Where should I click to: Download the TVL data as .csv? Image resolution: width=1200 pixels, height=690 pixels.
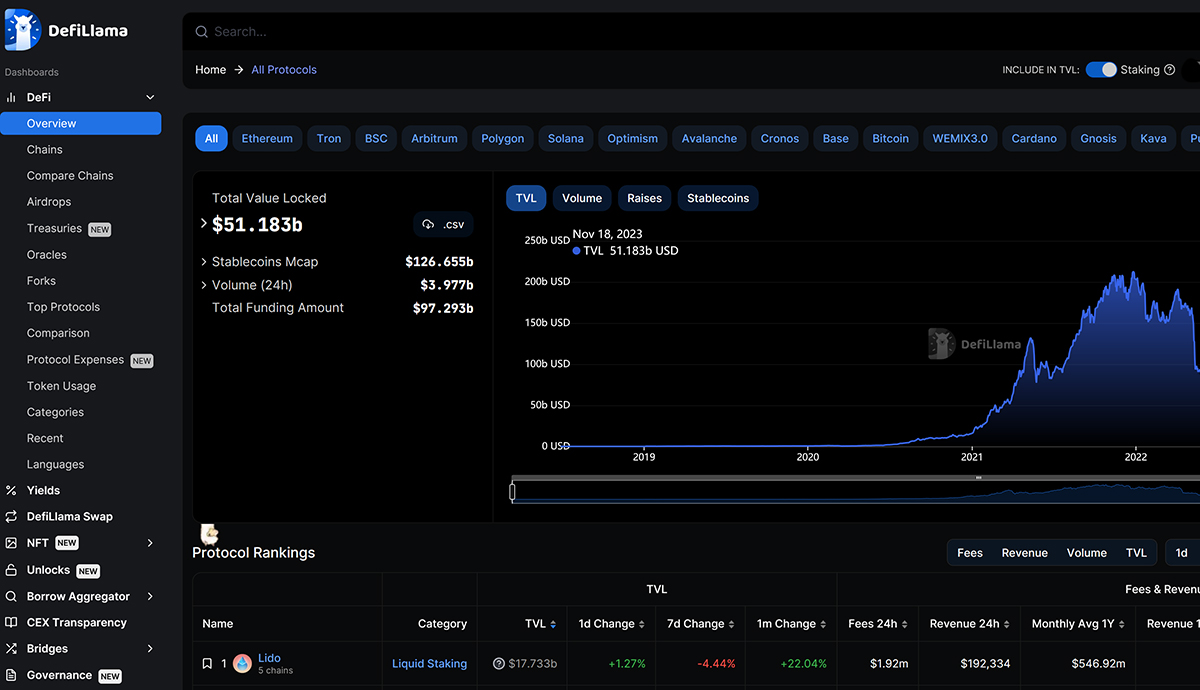point(443,224)
